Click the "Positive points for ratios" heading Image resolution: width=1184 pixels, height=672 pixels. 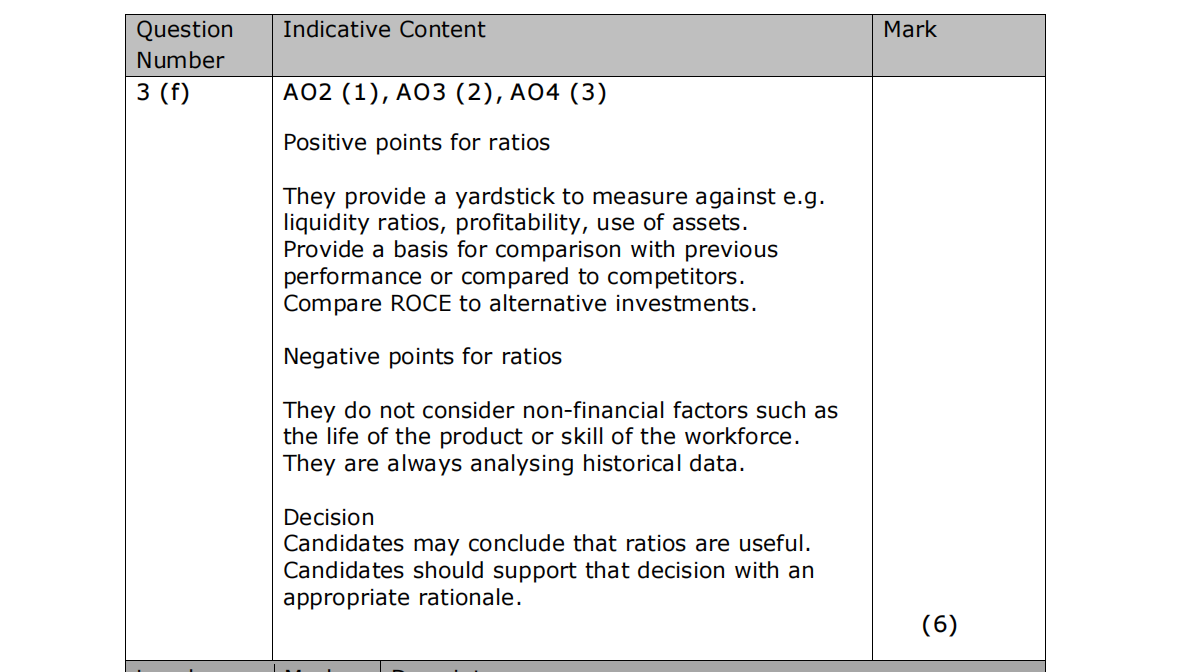[416, 143]
